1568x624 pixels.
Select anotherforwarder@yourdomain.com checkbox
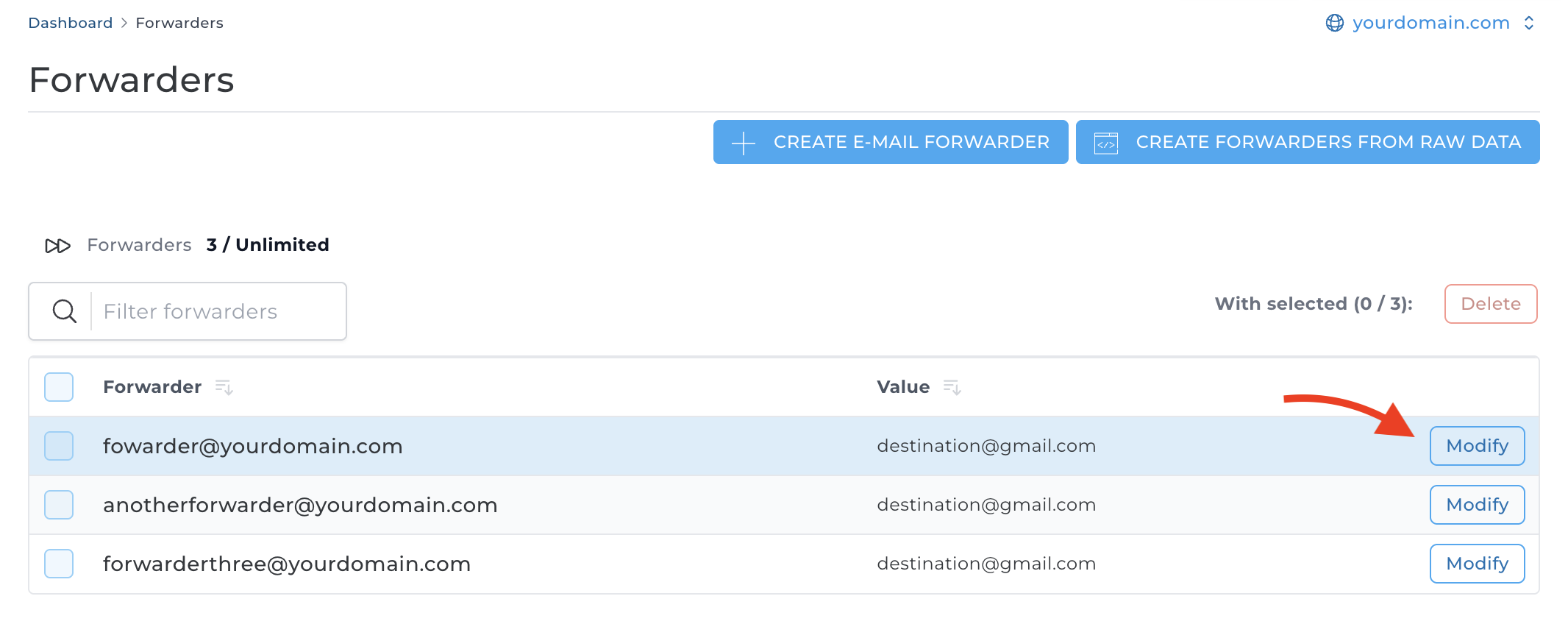point(59,505)
